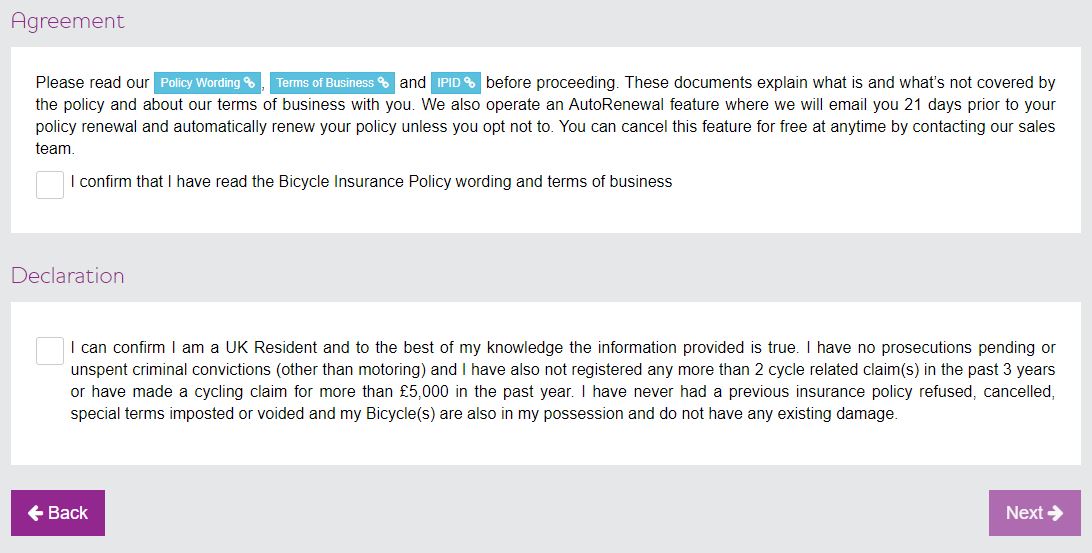Click the white Agreement panel background
Image resolution: width=1092 pixels, height=553 pixels.
tap(850, 205)
